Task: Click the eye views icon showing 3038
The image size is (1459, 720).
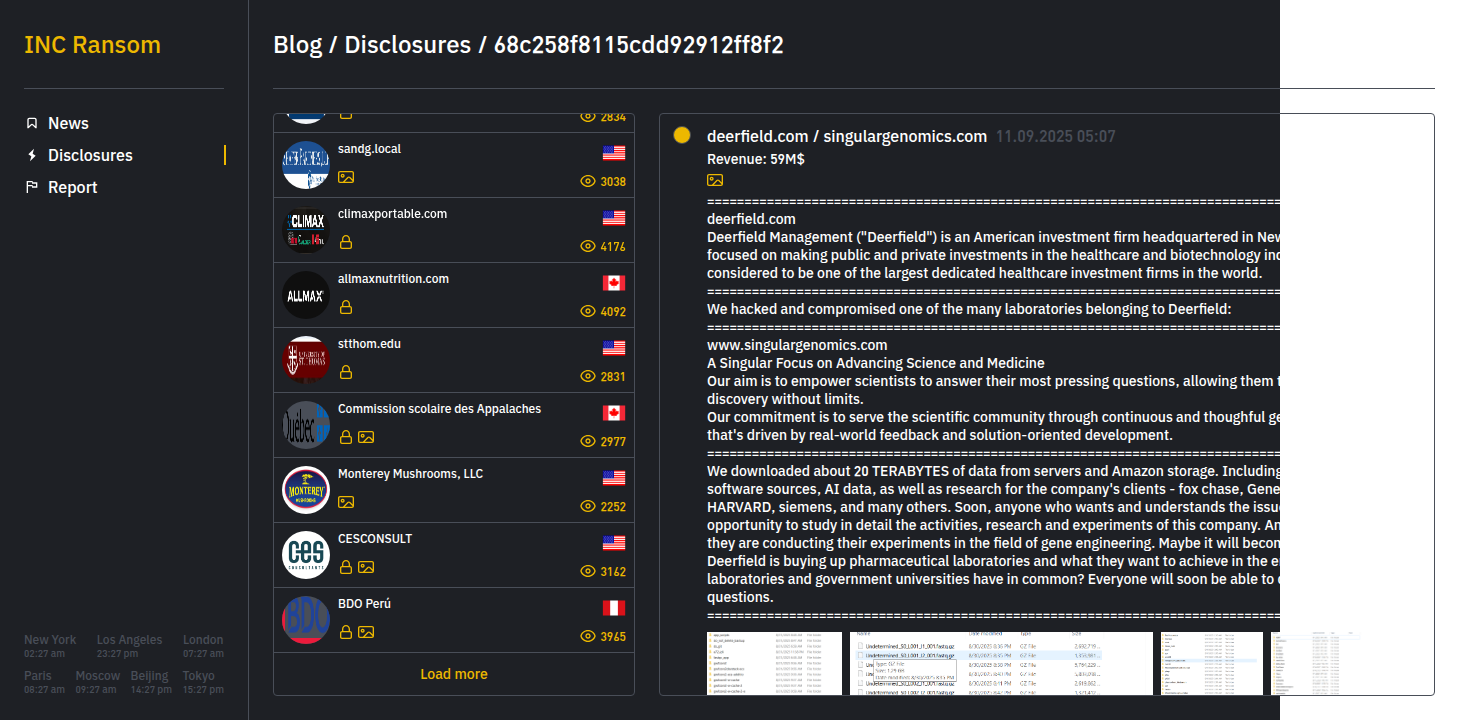Action: pyautogui.click(x=588, y=181)
